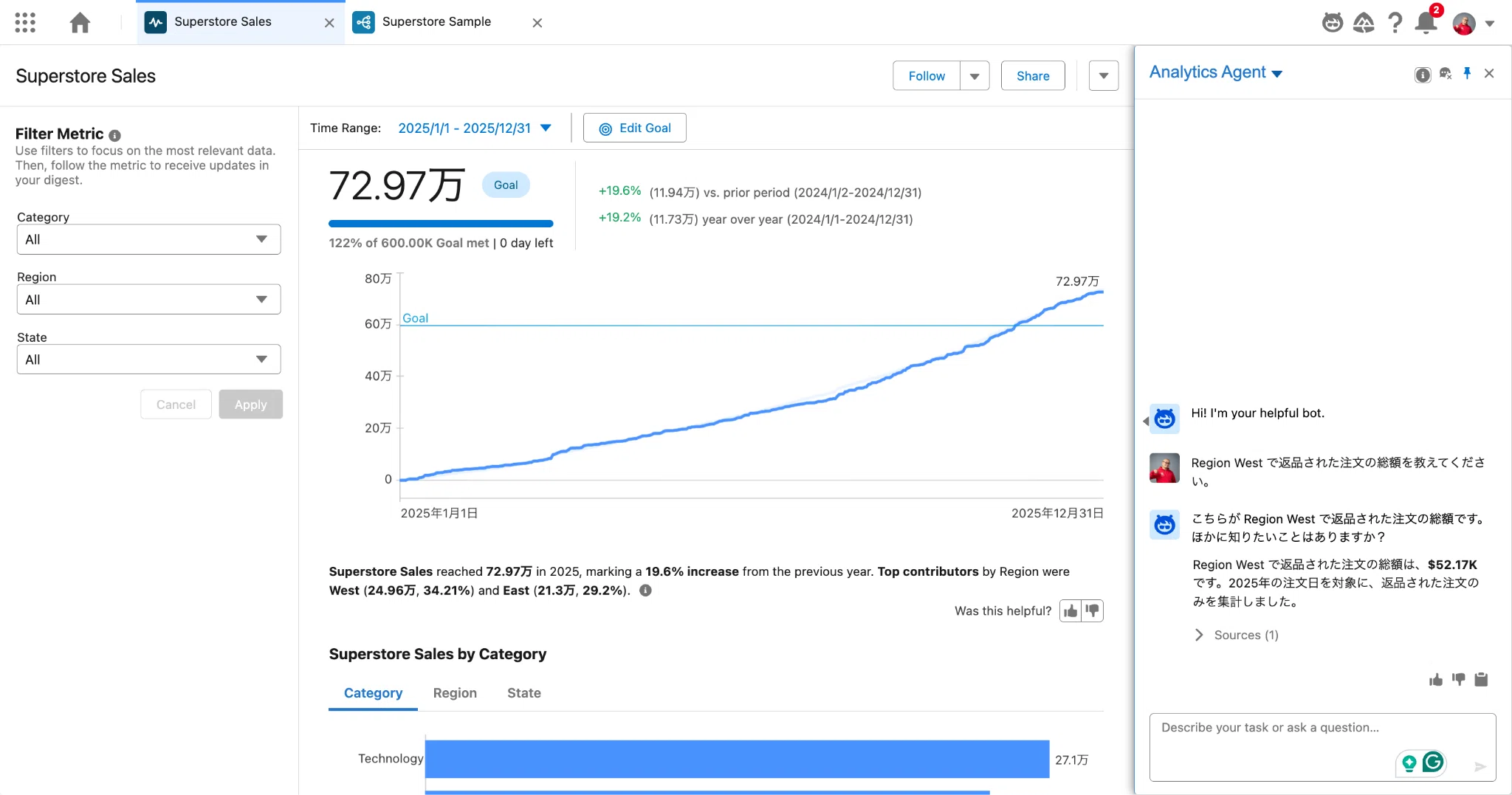Focus the 'Describe your task' input box
The width and height of the screenshot is (1512, 795).
[1322, 747]
